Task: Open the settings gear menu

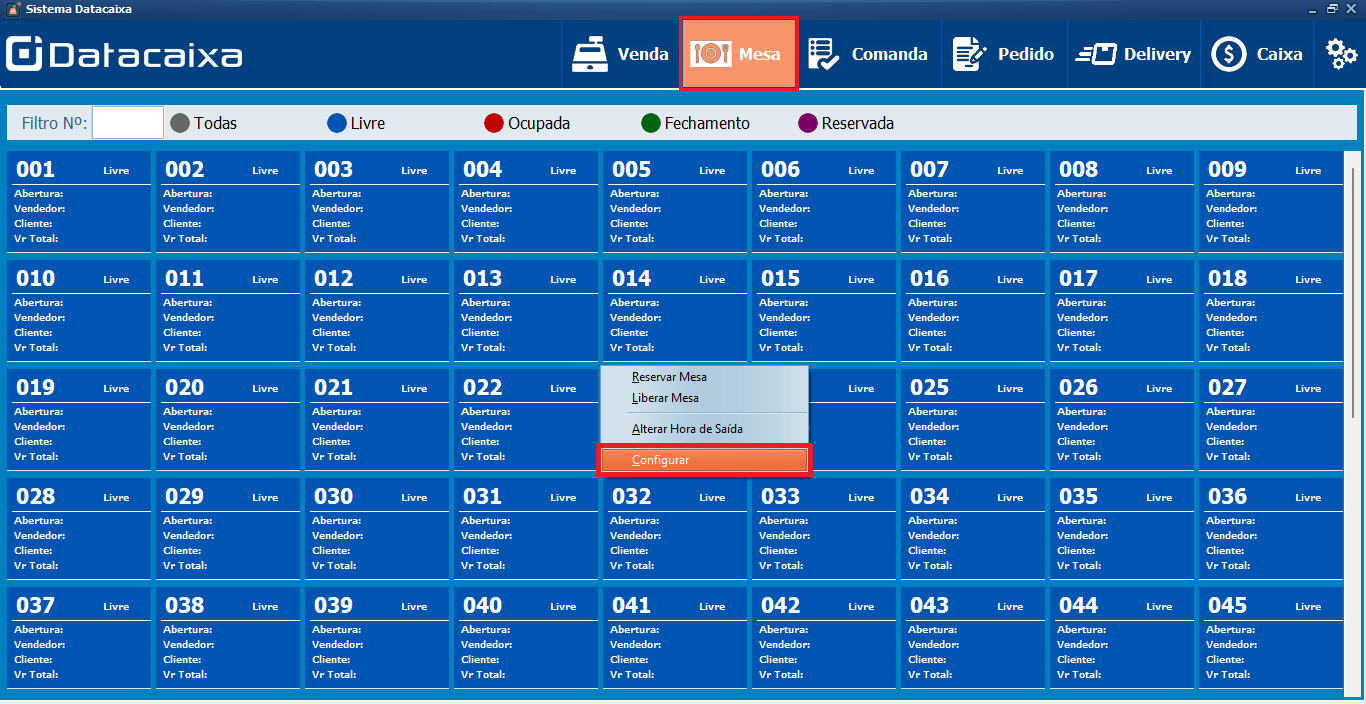Action: point(1340,53)
